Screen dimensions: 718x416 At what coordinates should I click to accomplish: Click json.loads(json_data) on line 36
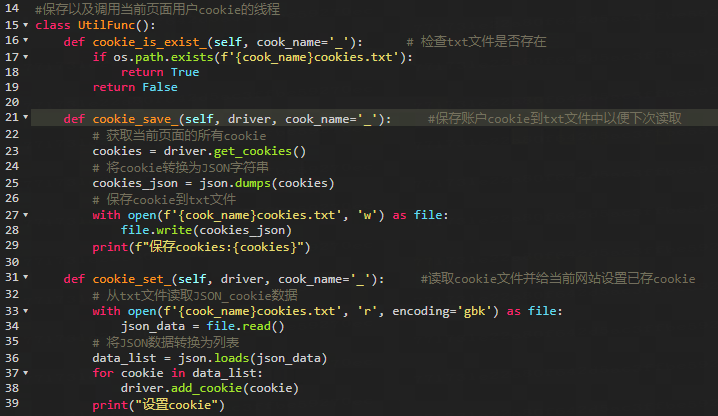point(253,358)
